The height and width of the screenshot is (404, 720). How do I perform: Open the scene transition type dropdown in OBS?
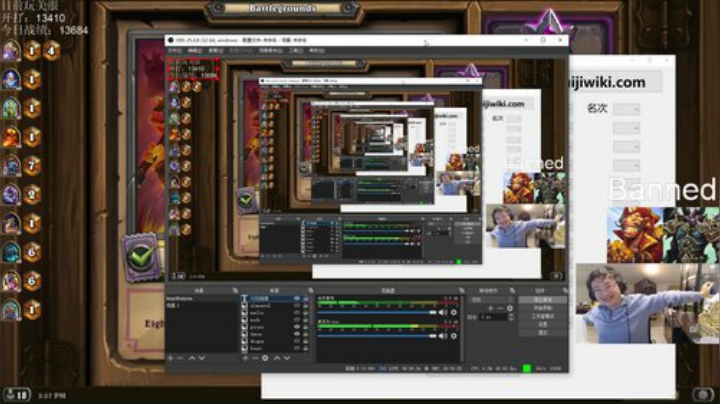(x=492, y=299)
